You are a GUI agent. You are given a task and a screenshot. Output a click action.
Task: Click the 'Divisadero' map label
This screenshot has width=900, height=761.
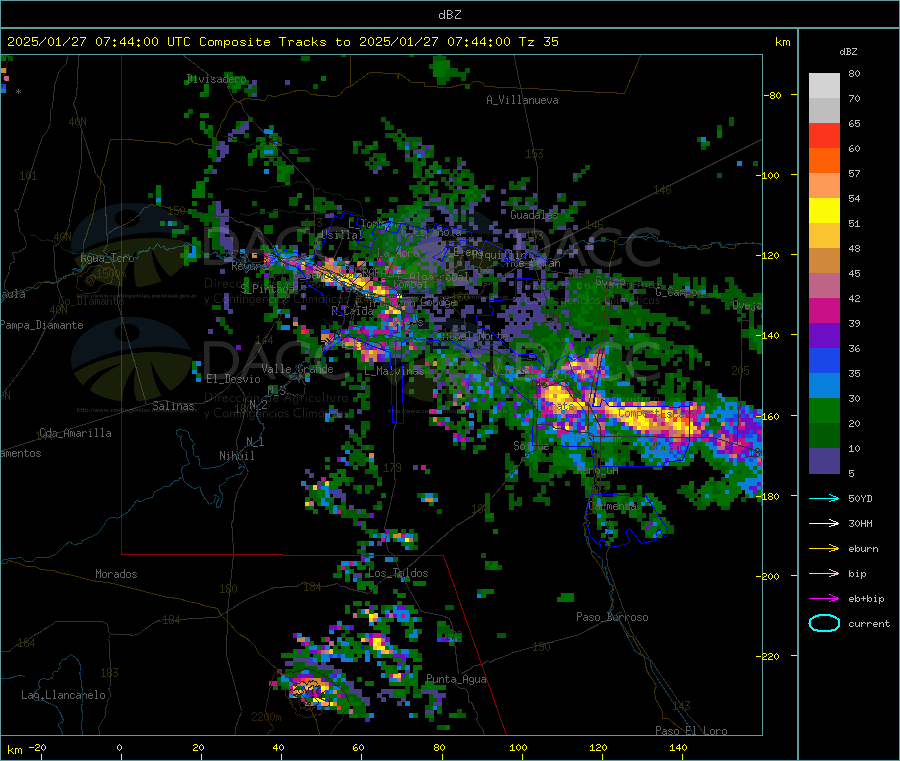point(216,79)
